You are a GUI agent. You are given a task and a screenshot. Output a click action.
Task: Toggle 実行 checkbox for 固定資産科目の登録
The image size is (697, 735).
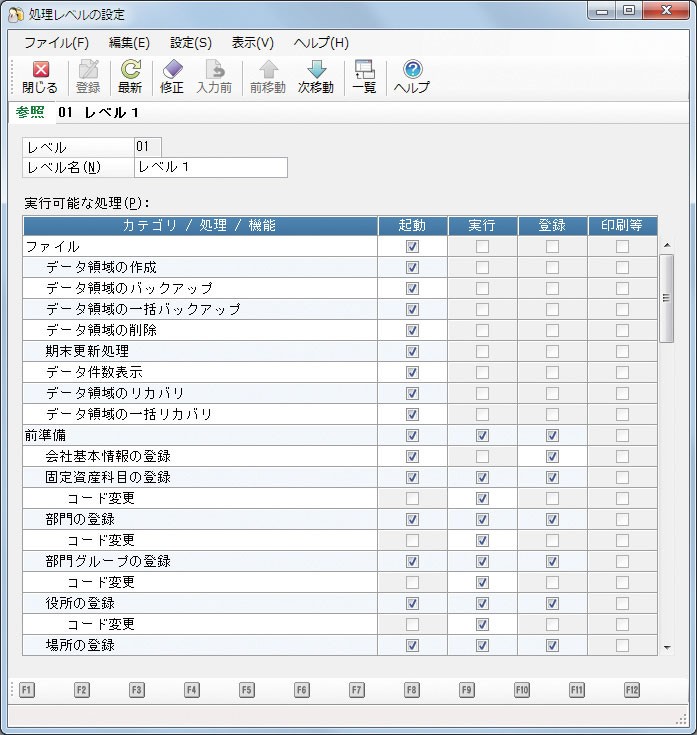tap(482, 477)
